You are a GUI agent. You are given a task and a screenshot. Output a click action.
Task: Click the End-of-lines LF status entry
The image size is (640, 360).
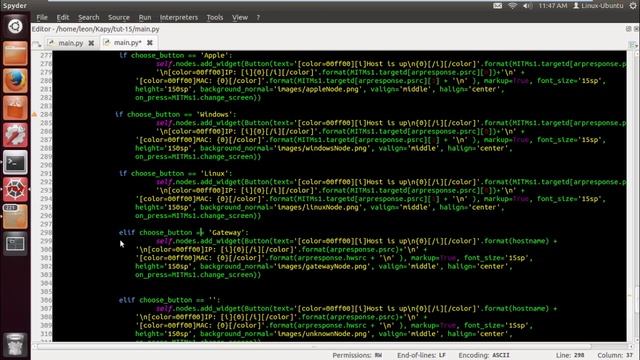pyautogui.click(x=421, y=355)
